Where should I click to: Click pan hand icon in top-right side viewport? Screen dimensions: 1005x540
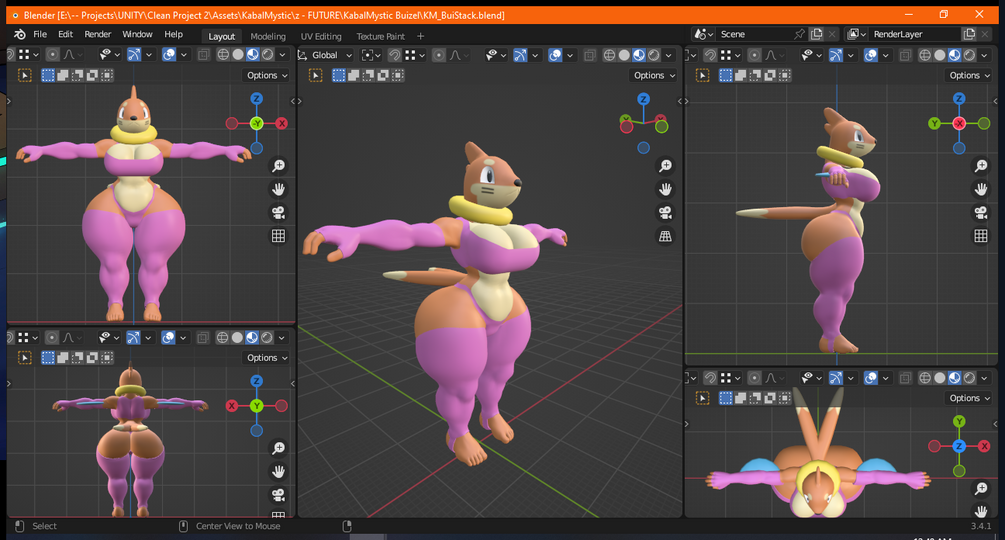coord(981,190)
